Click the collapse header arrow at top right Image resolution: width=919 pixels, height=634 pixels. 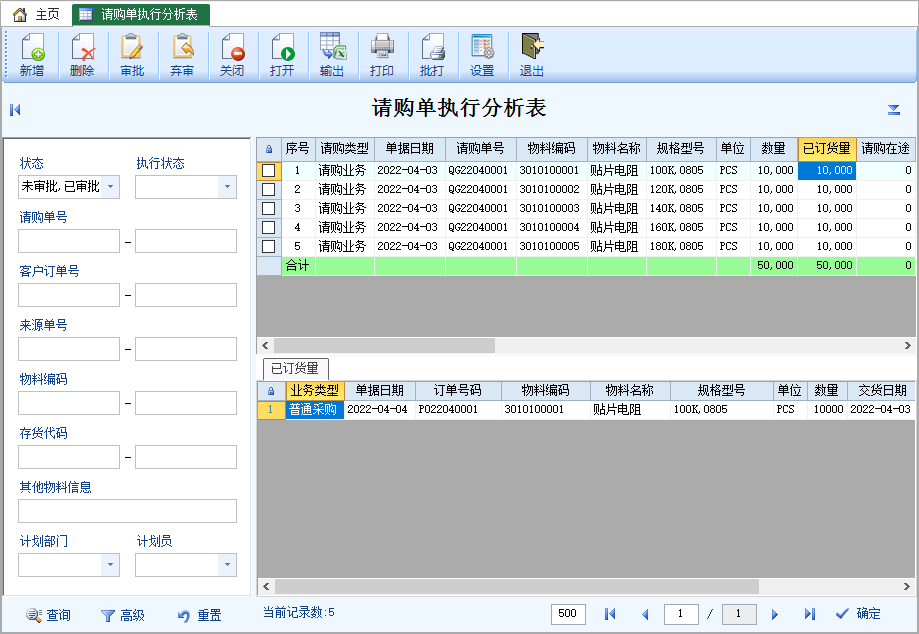[893, 110]
